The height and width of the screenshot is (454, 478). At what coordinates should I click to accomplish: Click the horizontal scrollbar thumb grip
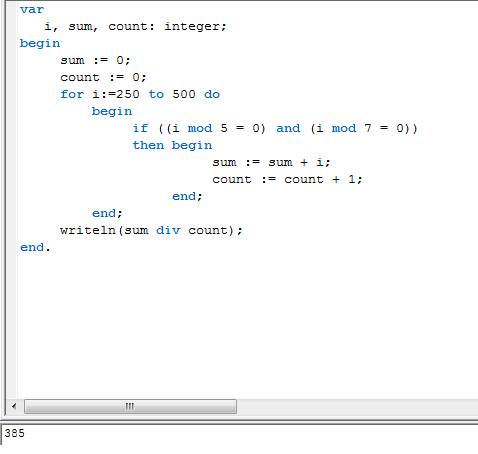(x=130, y=406)
